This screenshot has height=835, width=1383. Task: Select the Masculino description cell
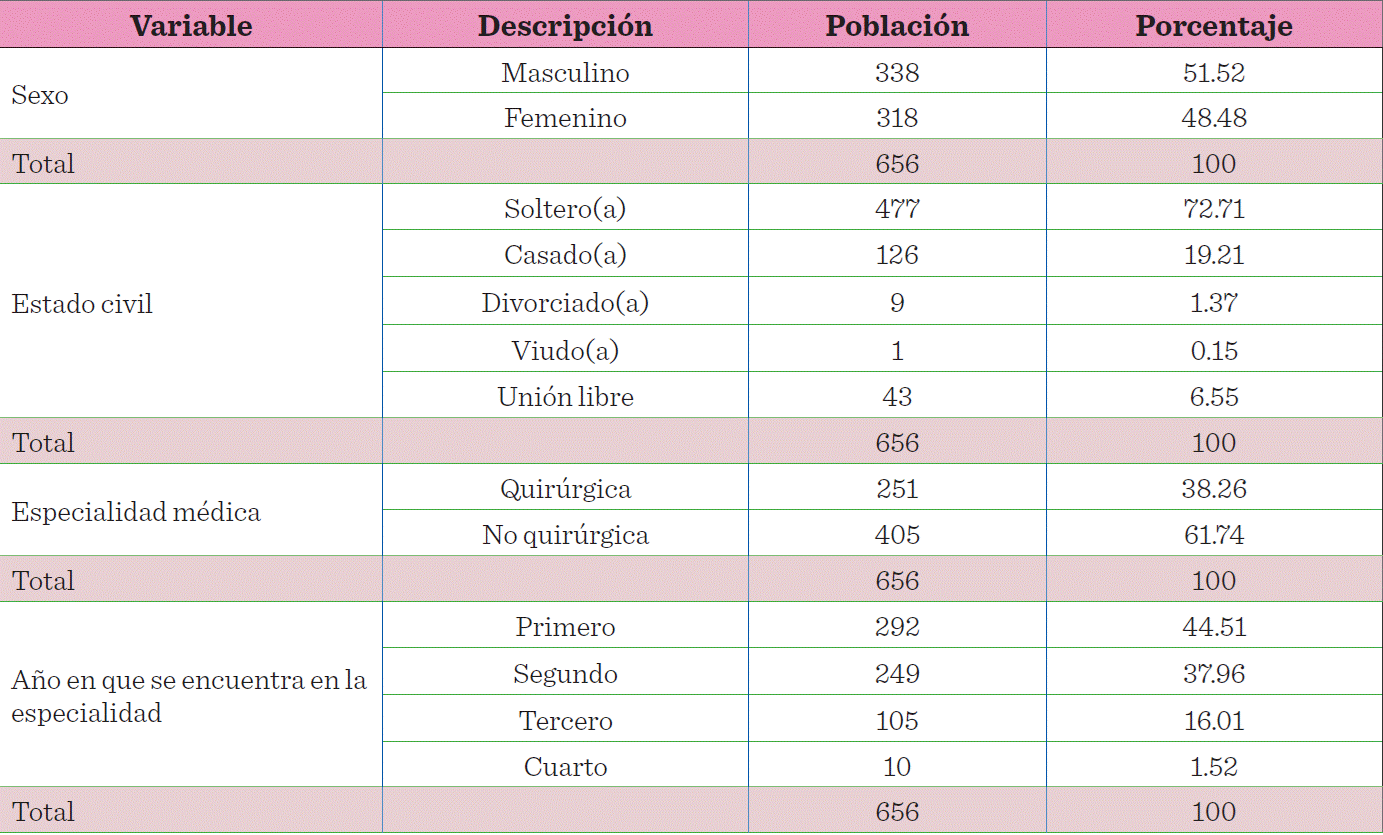tap(565, 73)
